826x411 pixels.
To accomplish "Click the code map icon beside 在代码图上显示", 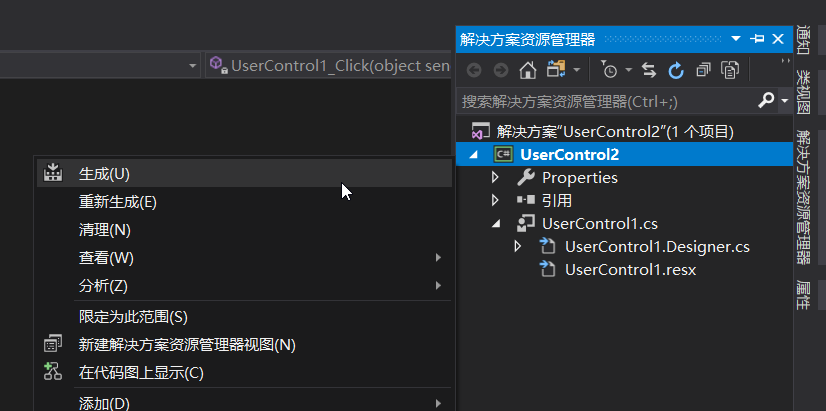I will (x=53, y=371).
